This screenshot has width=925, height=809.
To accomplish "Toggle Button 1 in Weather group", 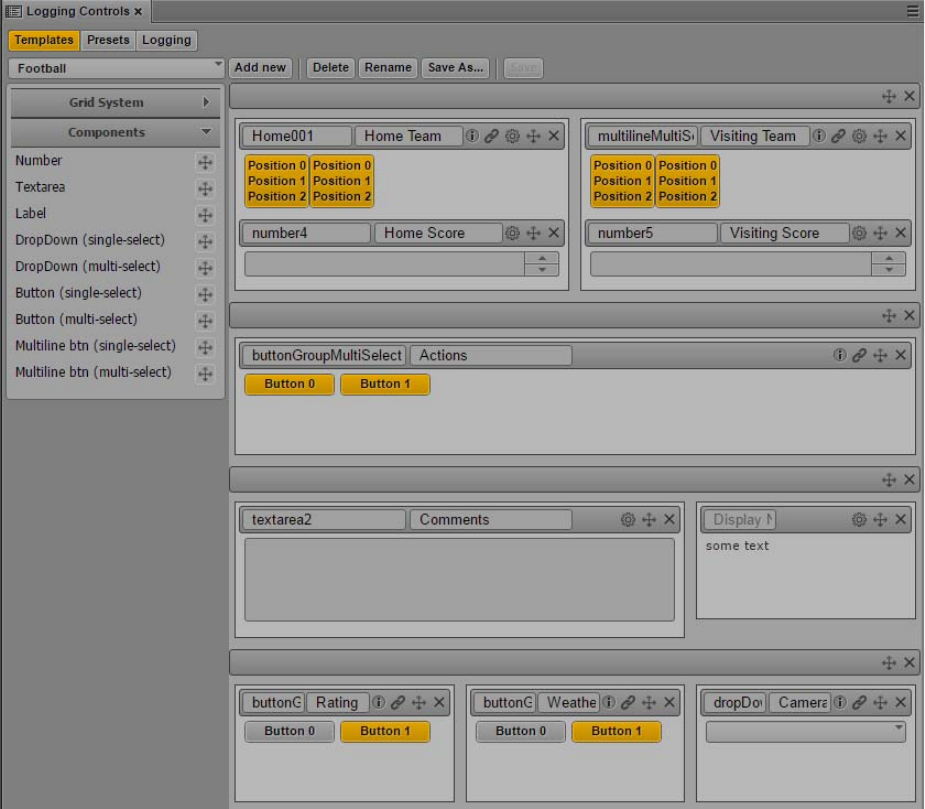I will 616,731.
